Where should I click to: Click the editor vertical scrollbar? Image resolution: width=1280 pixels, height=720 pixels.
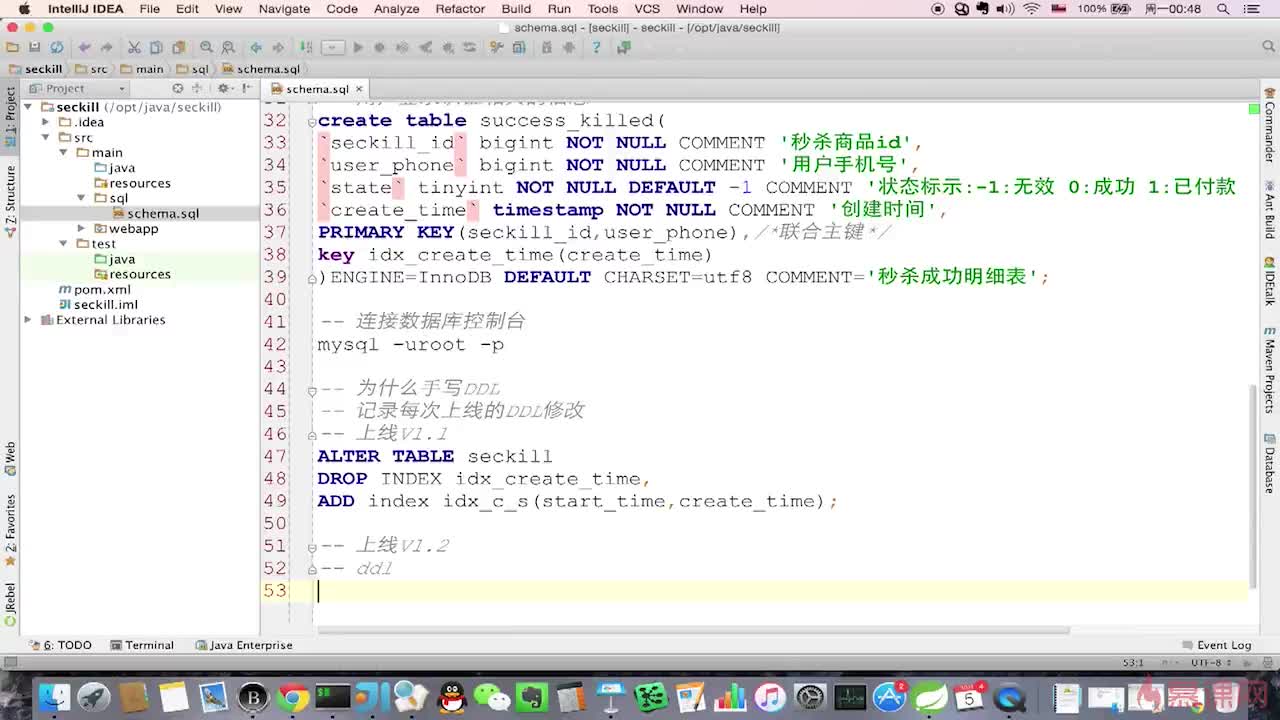1254,485
